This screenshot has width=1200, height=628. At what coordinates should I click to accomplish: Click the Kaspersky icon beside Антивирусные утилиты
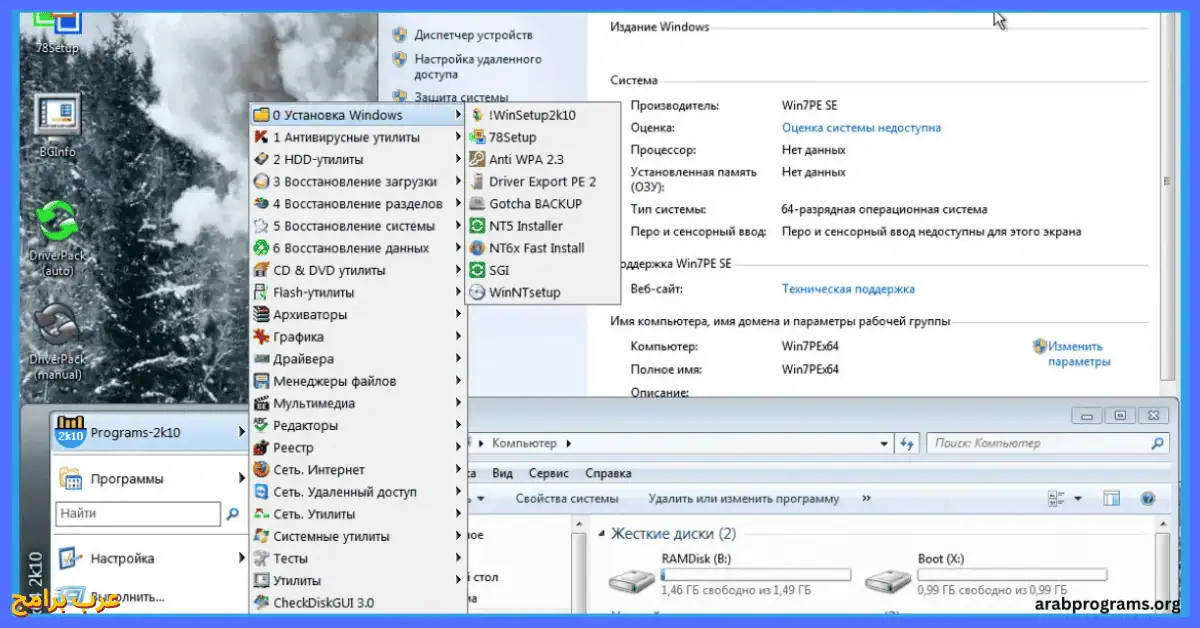click(x=261, y=137)
